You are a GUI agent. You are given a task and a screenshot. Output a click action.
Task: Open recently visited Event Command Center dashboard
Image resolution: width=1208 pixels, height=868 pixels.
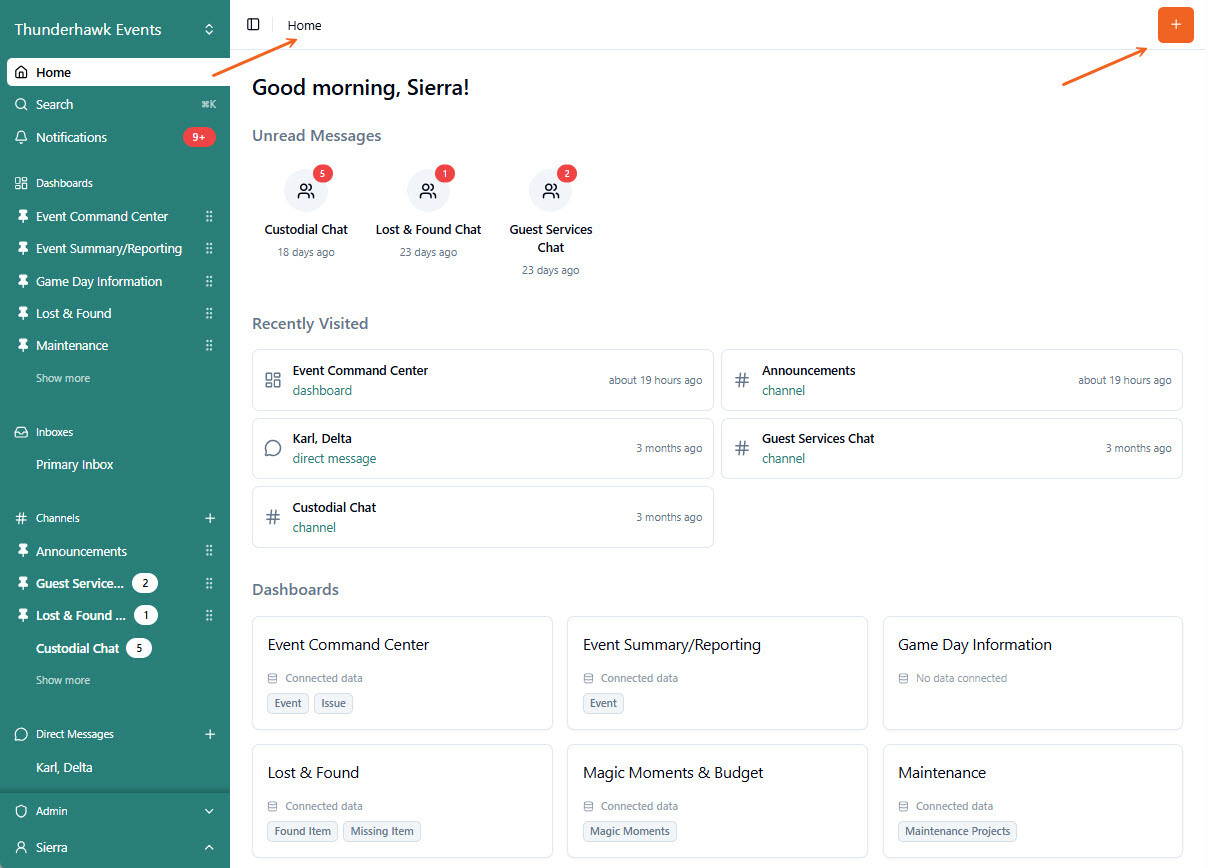click(483, 380)
